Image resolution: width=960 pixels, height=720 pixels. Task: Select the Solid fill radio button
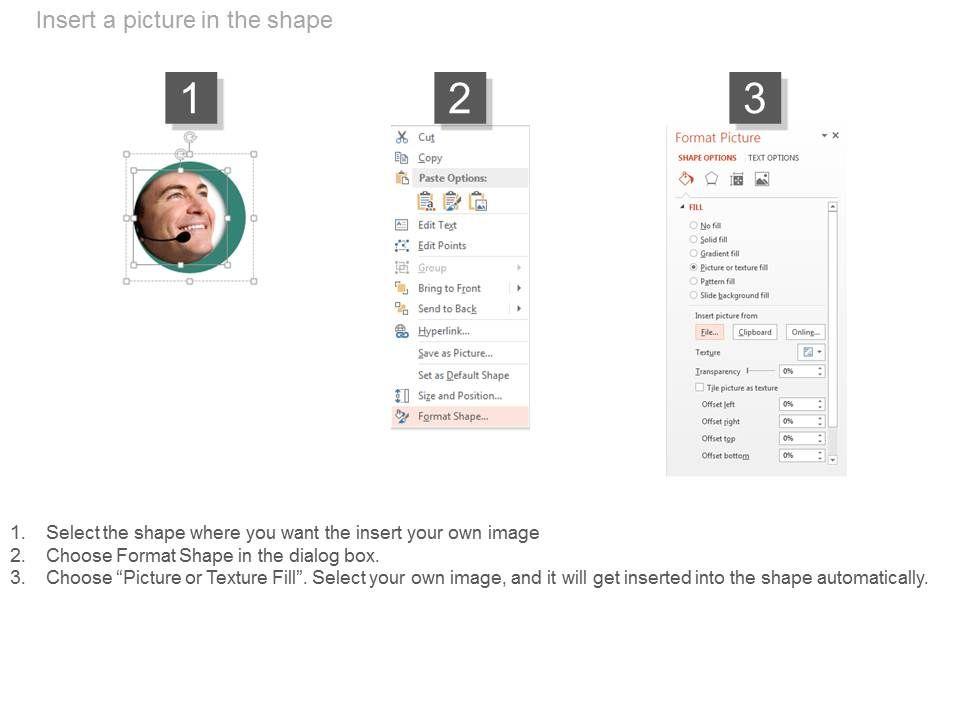pyautogui.click(x=694, y=240)
